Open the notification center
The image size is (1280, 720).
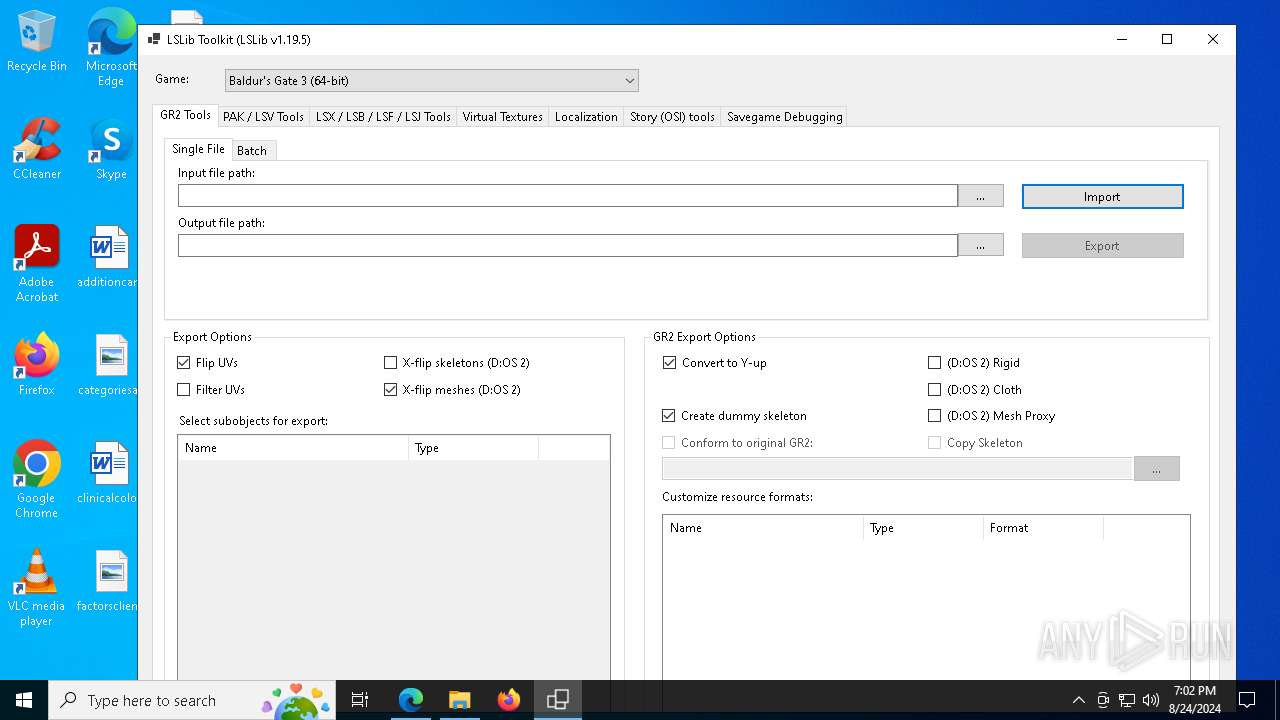(x=1247, y=700)
